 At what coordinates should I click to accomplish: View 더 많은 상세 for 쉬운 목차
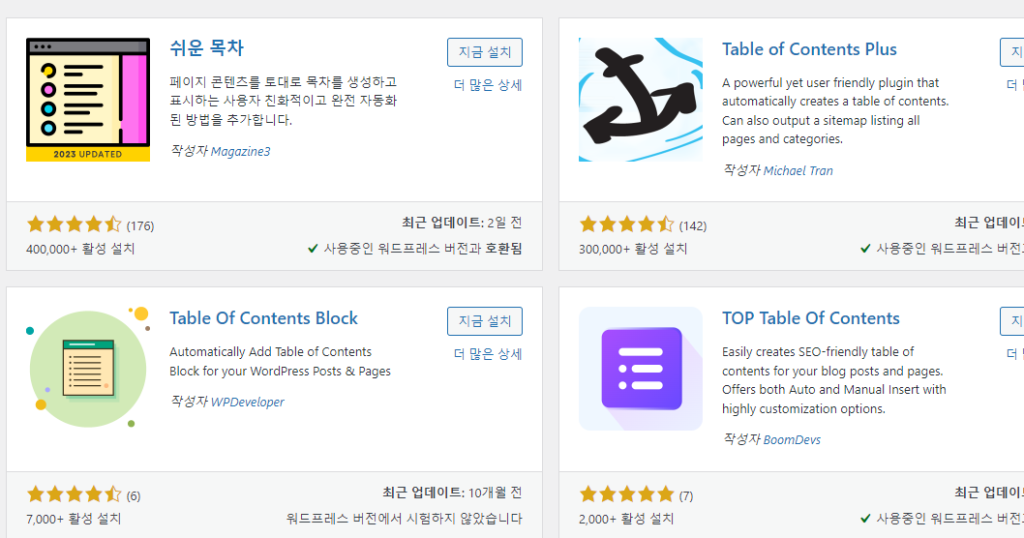(488, 85)
